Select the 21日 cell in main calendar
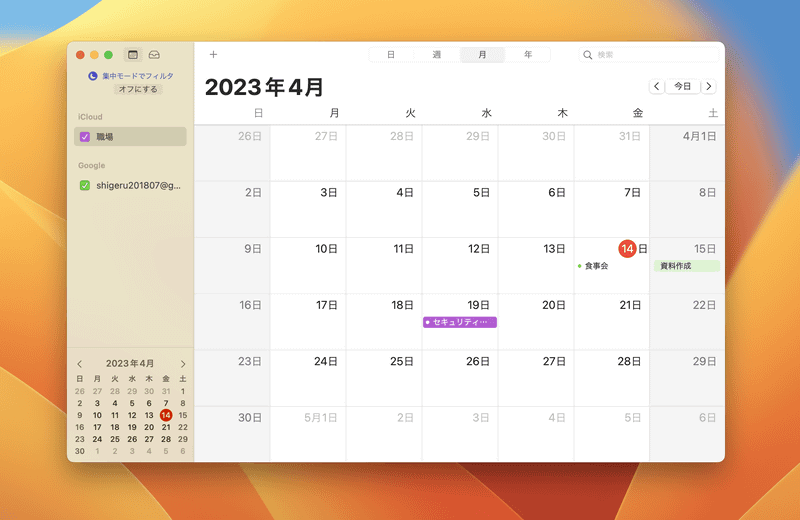This screenshot has height=520, width=800. (612, 321)
